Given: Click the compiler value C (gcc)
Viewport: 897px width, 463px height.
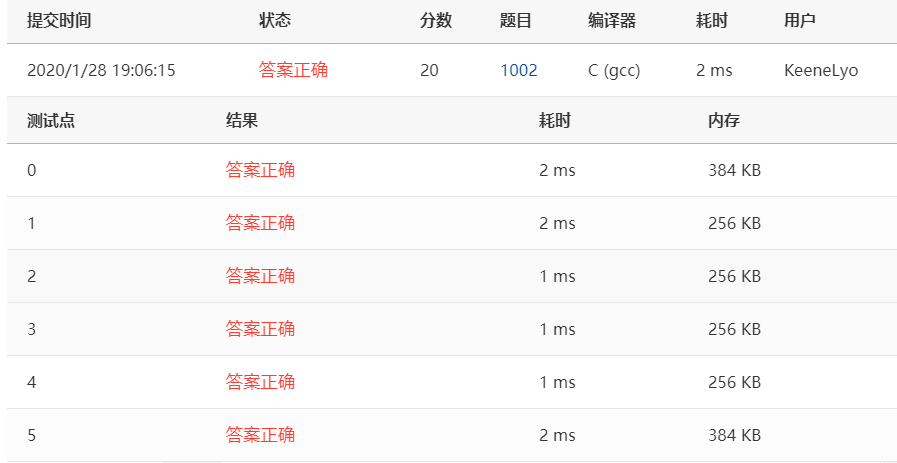Looking at the screenshot, I should pyautogui.click(x=614, y=70).
